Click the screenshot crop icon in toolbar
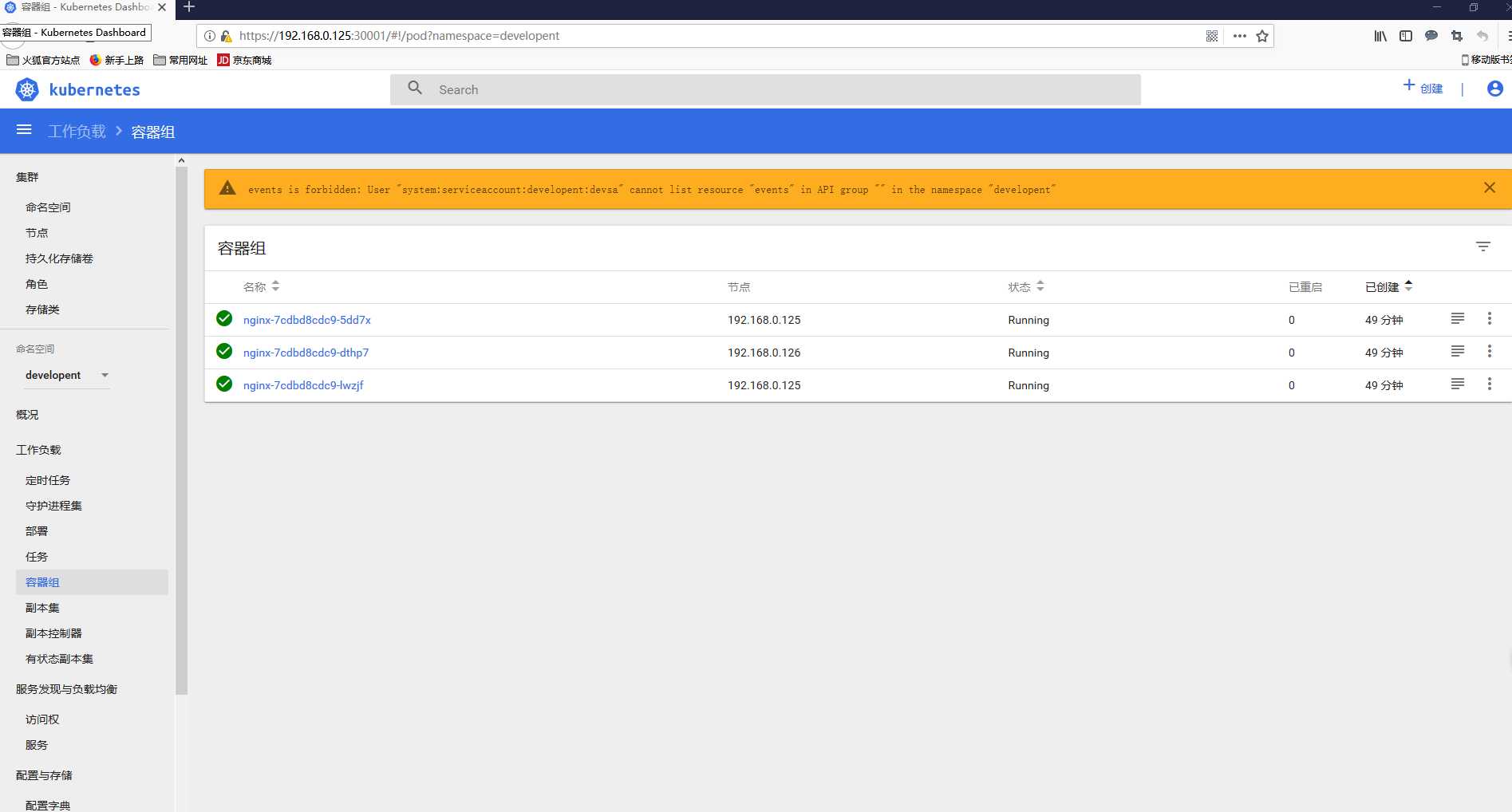The width and height of the screenshot is (1512, 812). tap(1457, 36)
